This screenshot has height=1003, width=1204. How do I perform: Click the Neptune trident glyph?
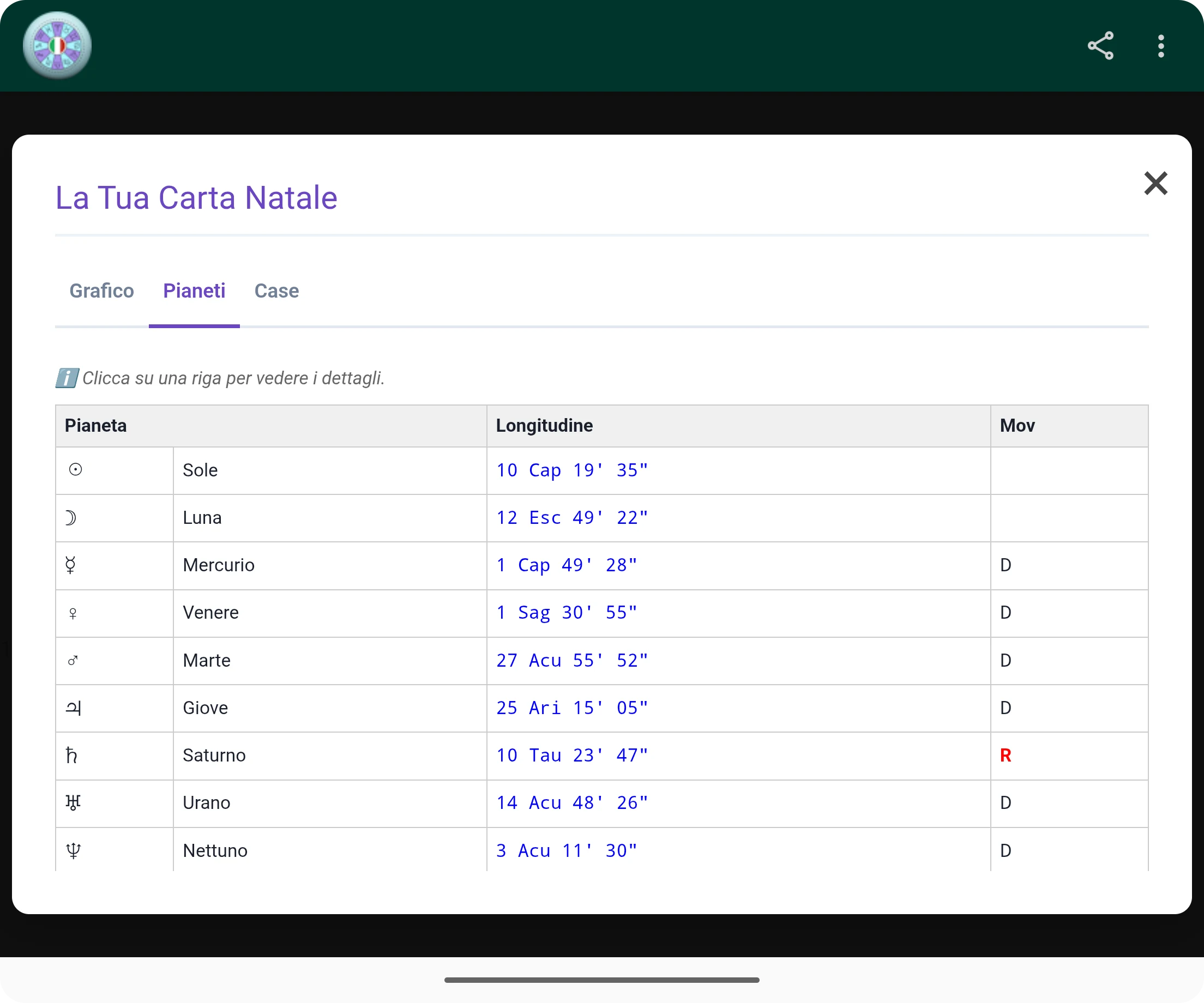(x=74, y=850)
